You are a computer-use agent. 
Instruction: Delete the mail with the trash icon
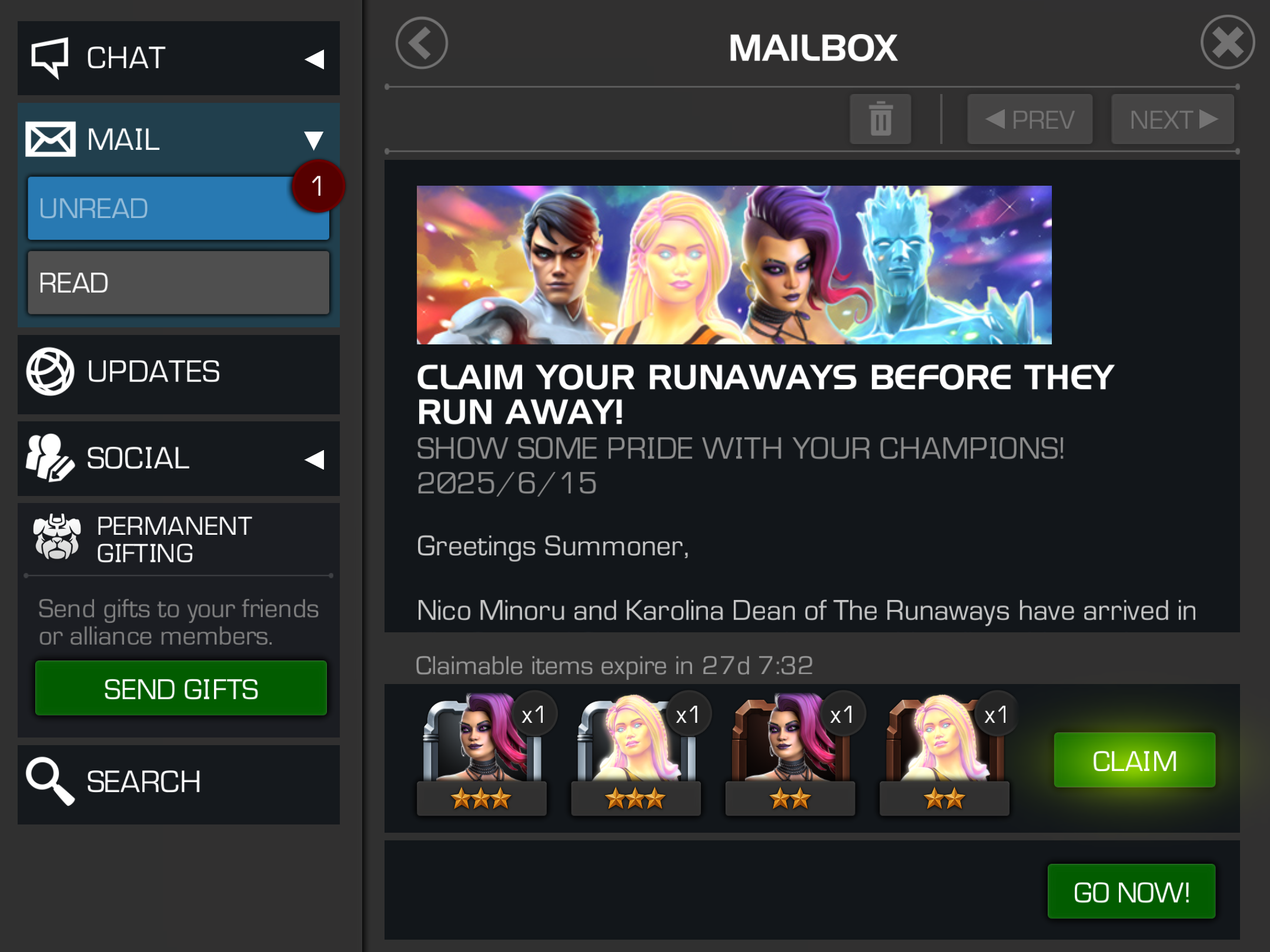(x=880, y=119)
